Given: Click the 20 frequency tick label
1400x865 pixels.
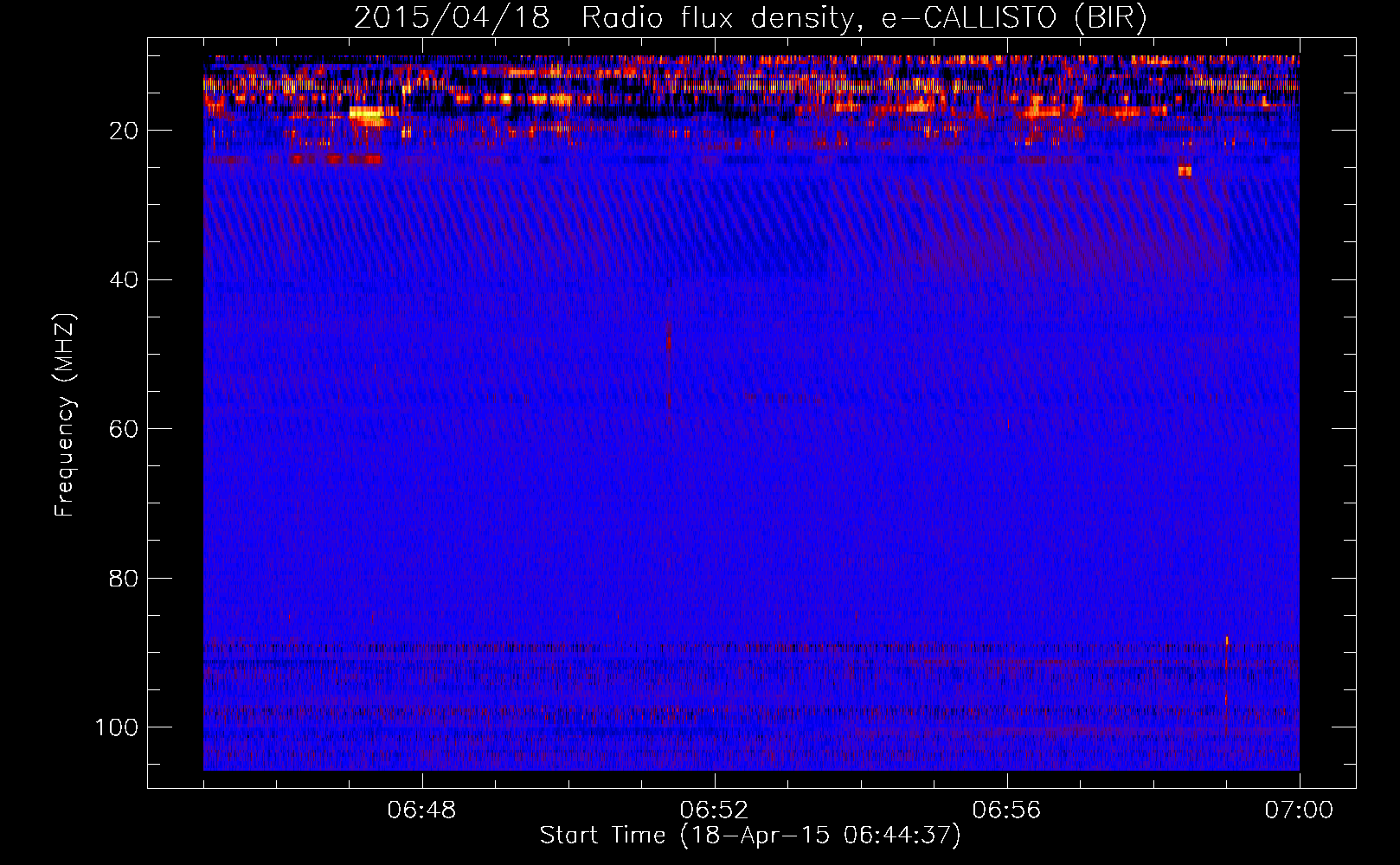Looking at the screenshot, I should 124,131.
